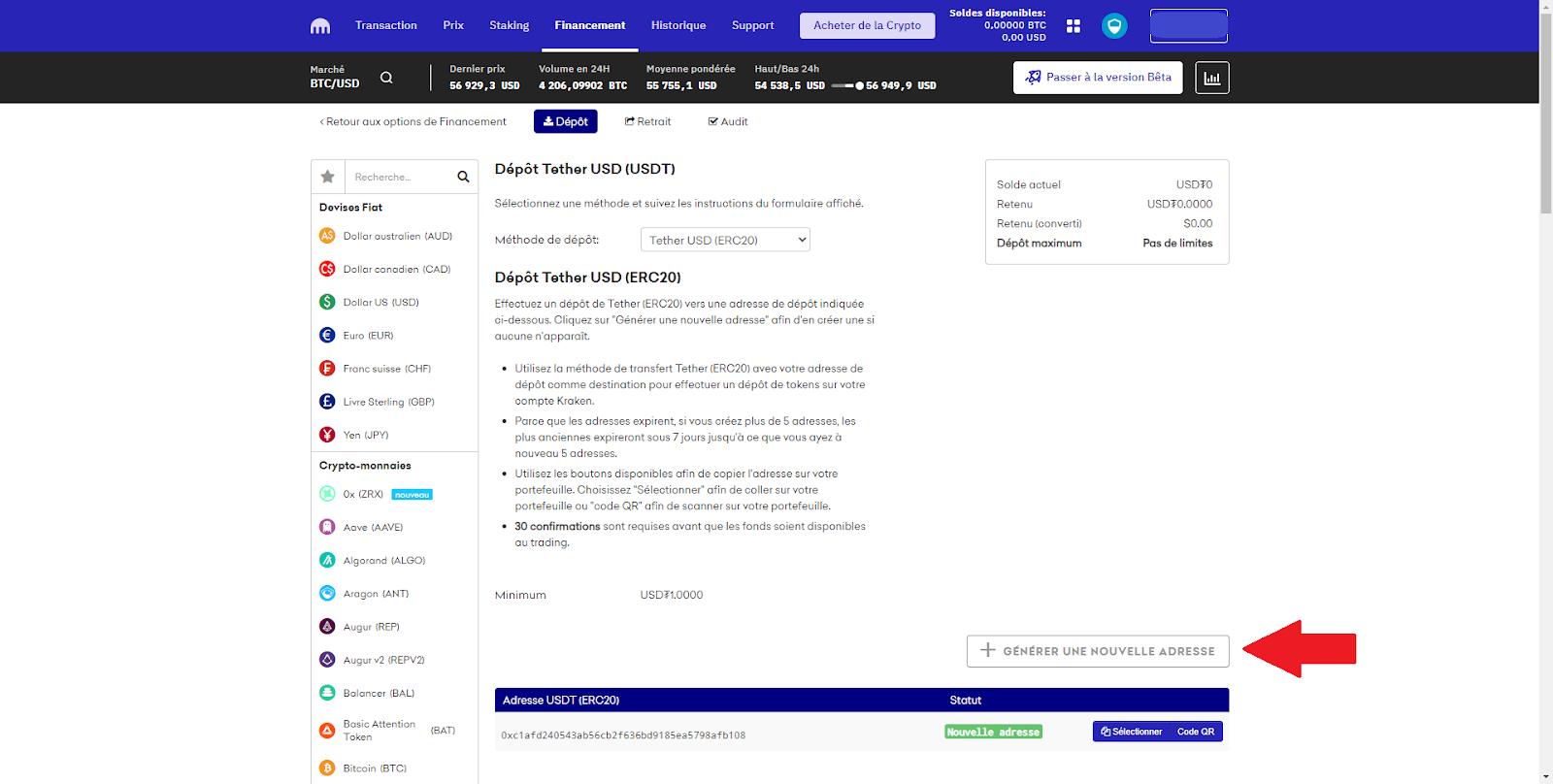Select Livre Sterling (GBP) icon
1553x784 pixels.
point(327,401)
